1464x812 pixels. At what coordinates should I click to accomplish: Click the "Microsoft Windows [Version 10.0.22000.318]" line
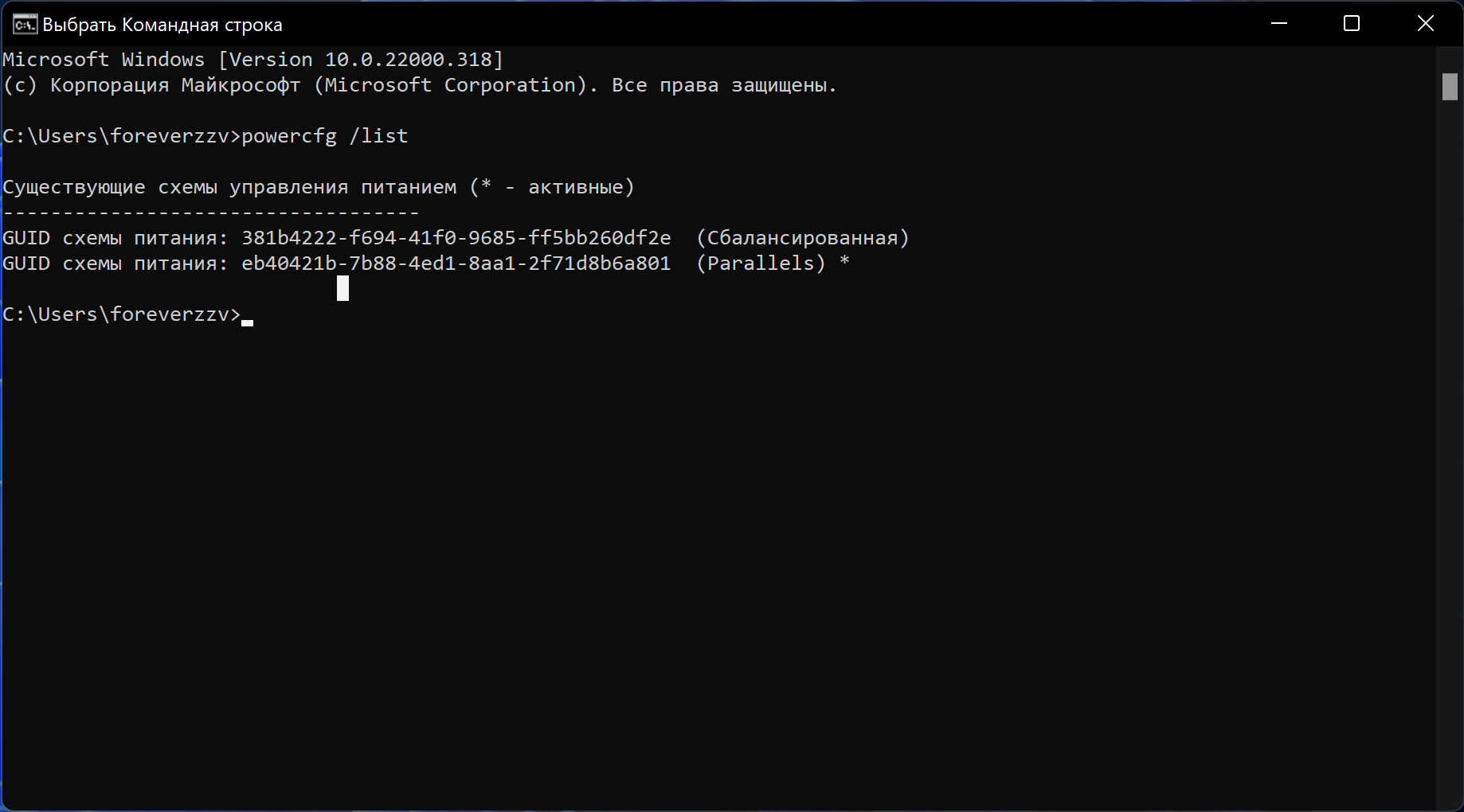click(253, 60)
